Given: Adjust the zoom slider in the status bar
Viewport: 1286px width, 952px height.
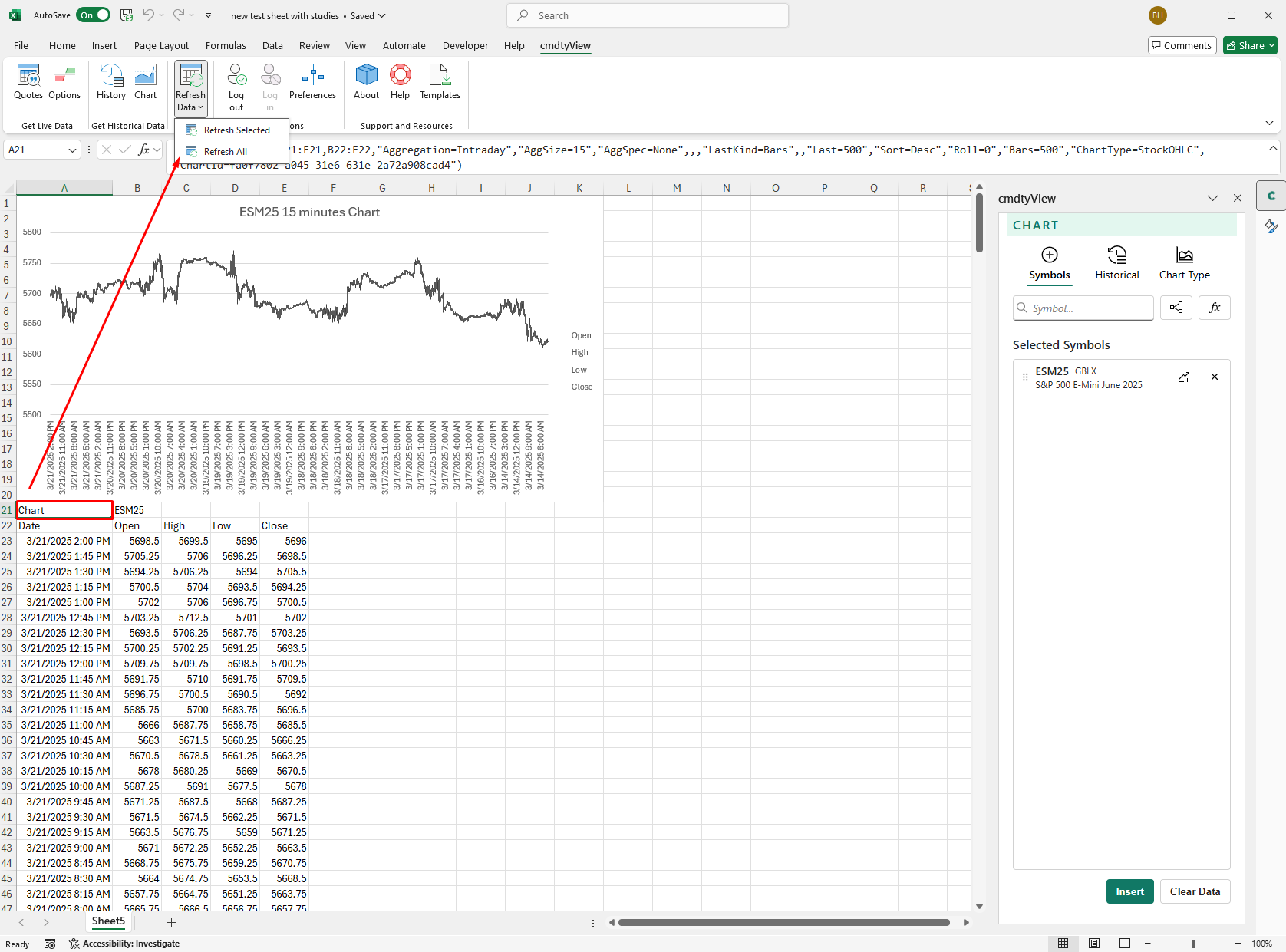Looking at the screenshot, I should click(x=1193, y=944).
